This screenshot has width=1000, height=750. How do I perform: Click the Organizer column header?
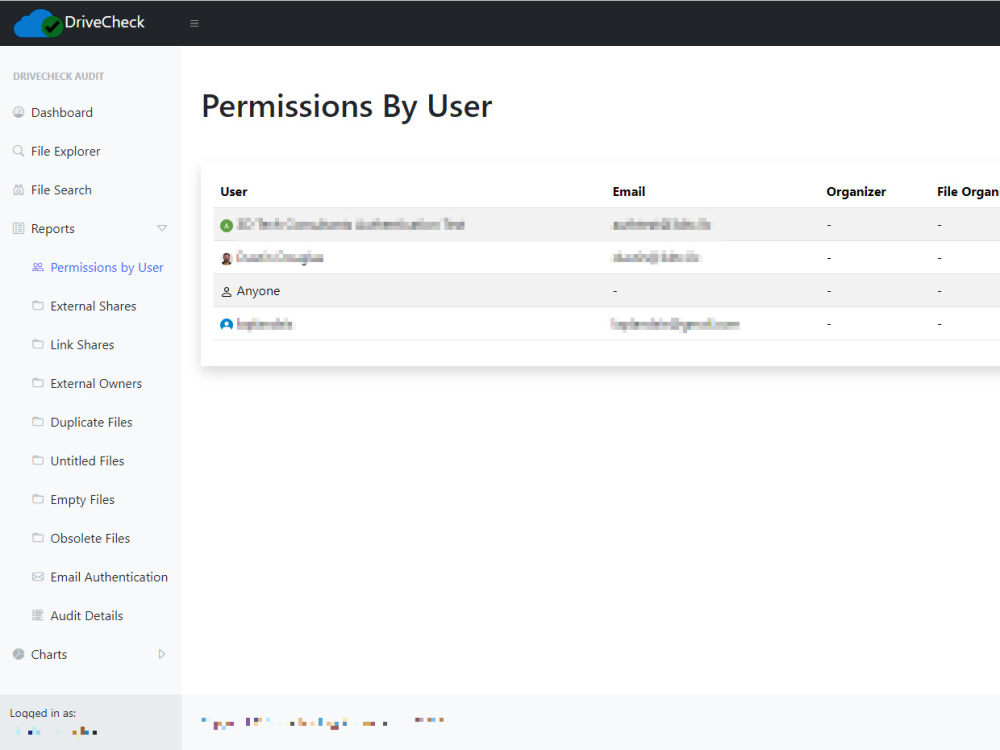856,191
